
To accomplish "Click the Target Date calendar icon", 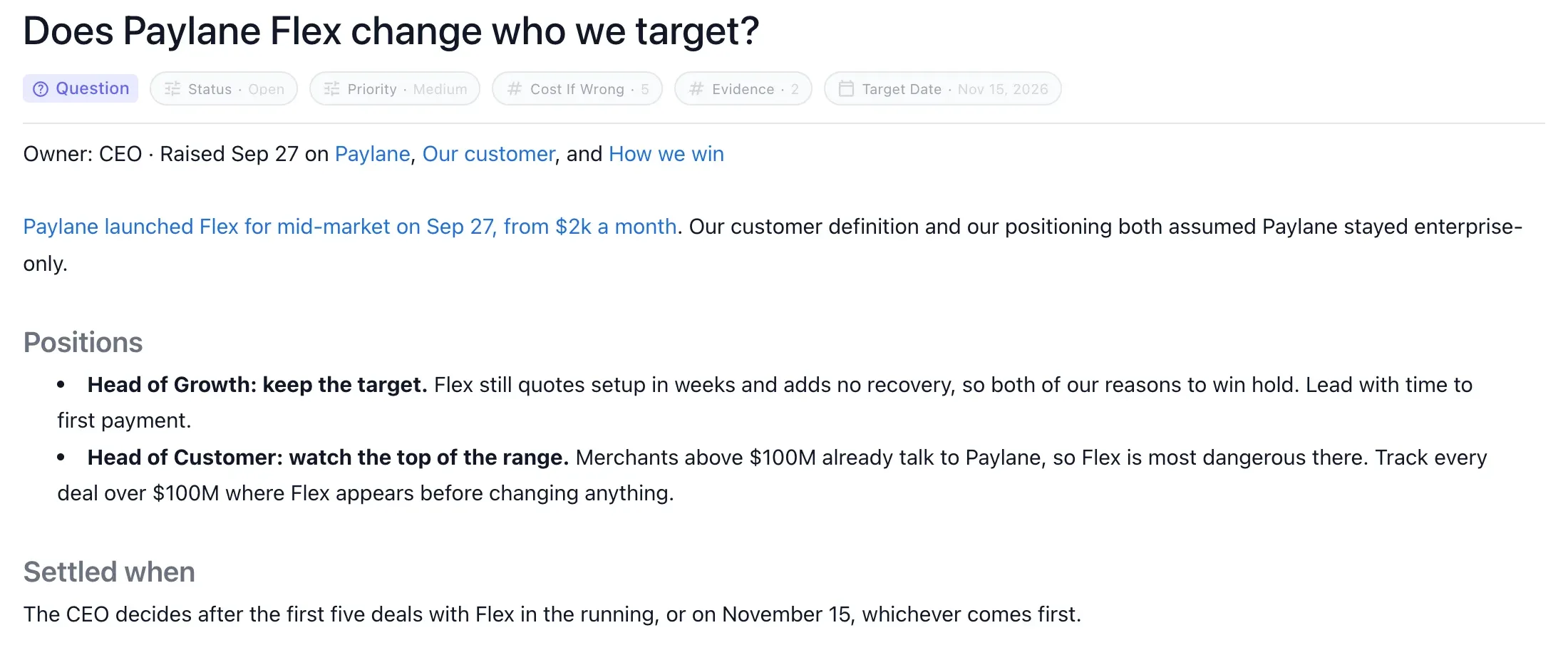I will click(x=846, y=89).
